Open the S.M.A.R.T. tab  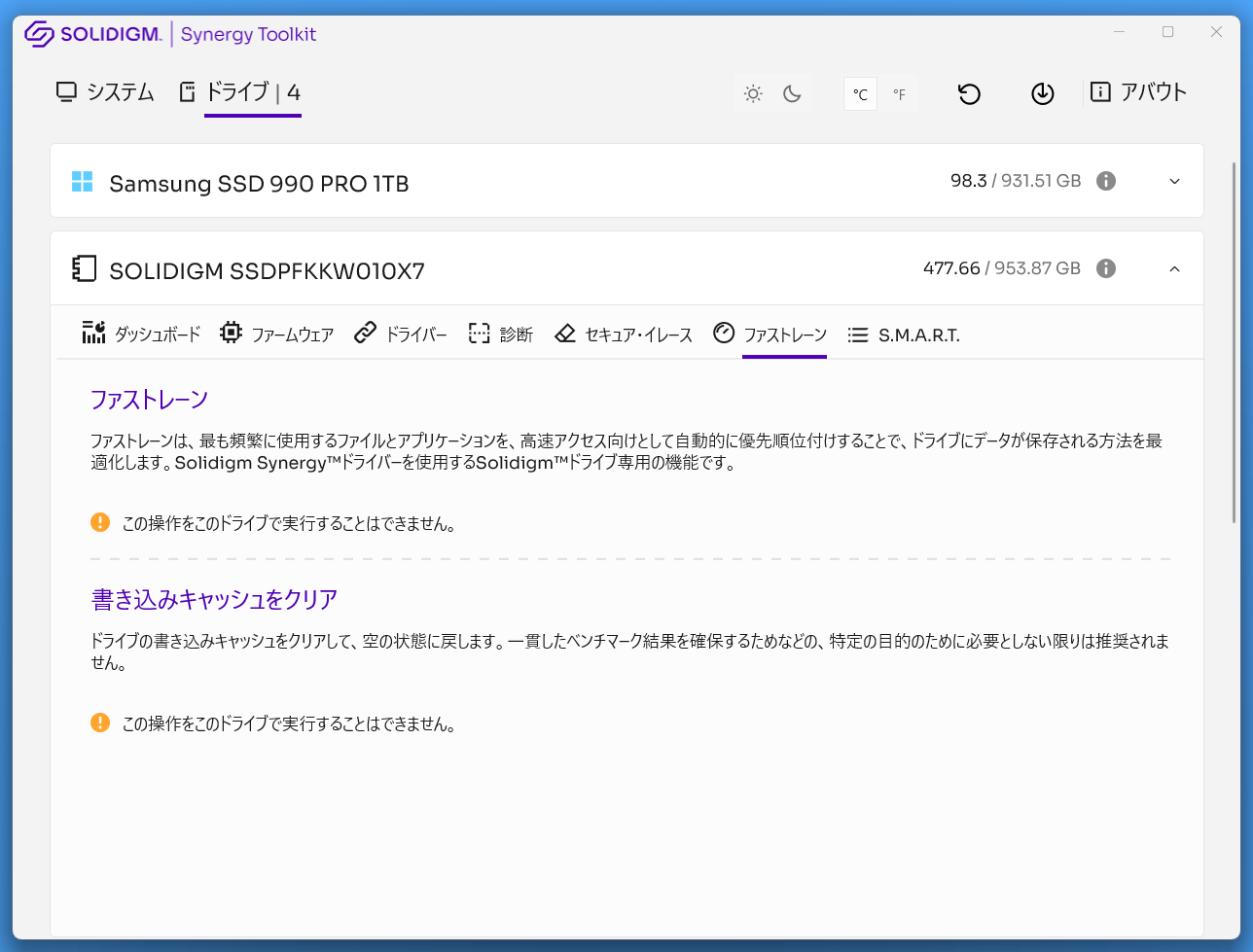pos(904,335)
